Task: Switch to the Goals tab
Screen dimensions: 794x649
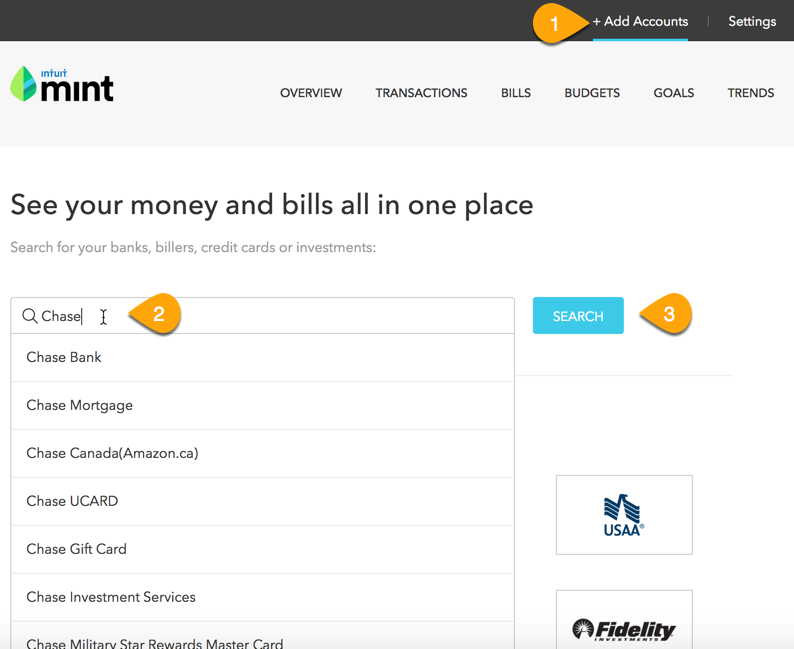Action: (x=673, y=93)
